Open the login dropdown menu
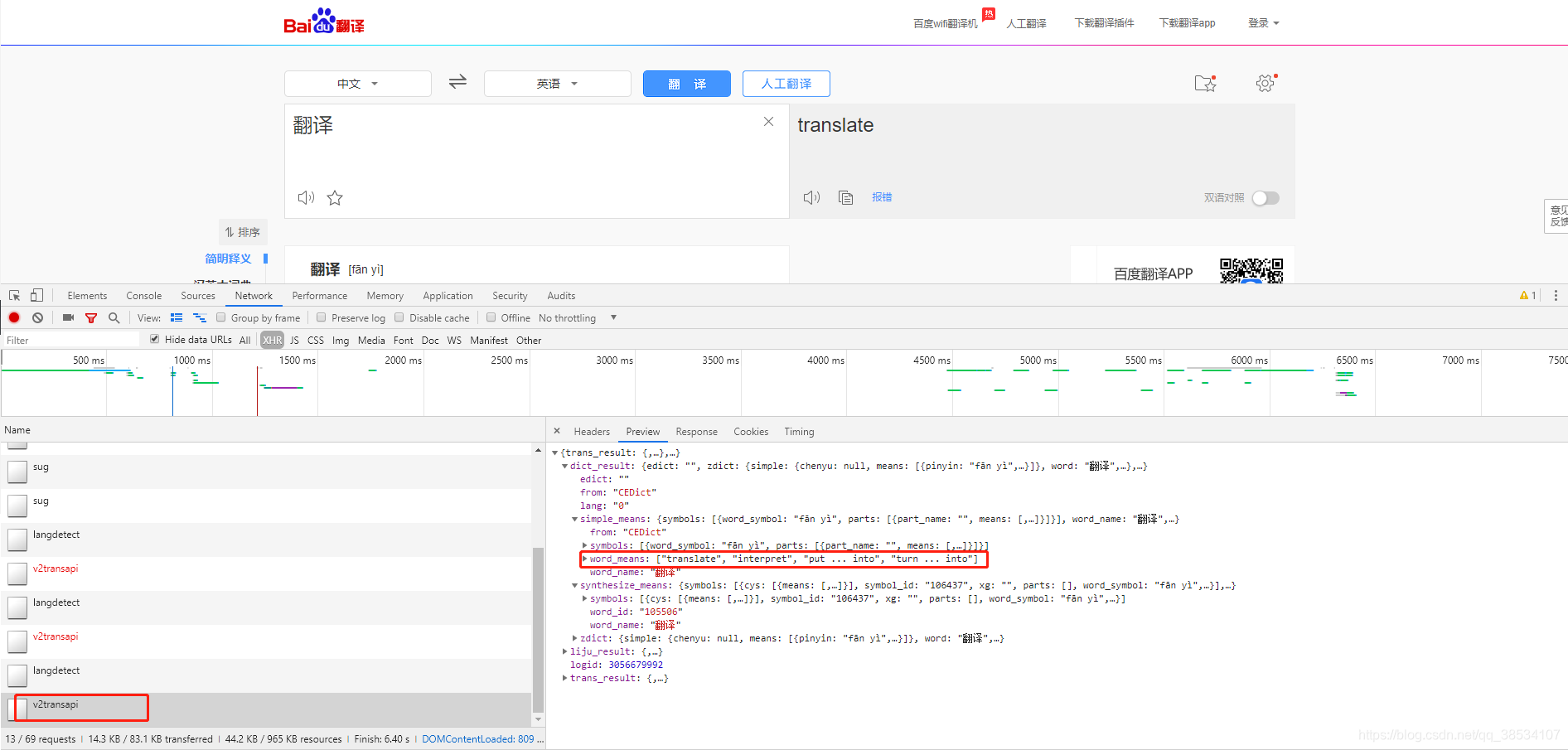This screenshot has height=750, width=1568. click(x=1263, y=23)
